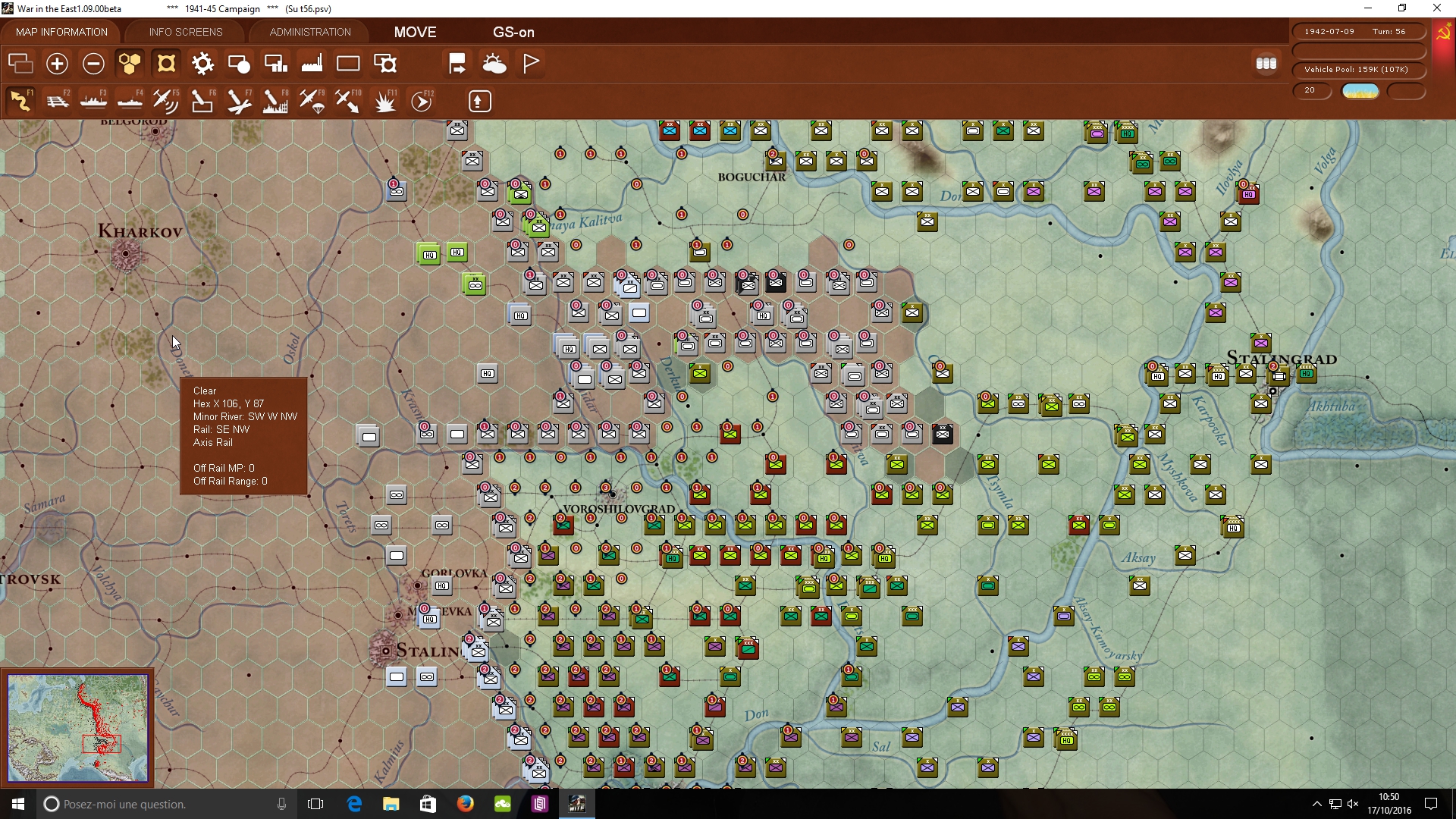The image size is (1456, 819).
Task: Select Rail Move mode F2
Action: click(58, 101)
